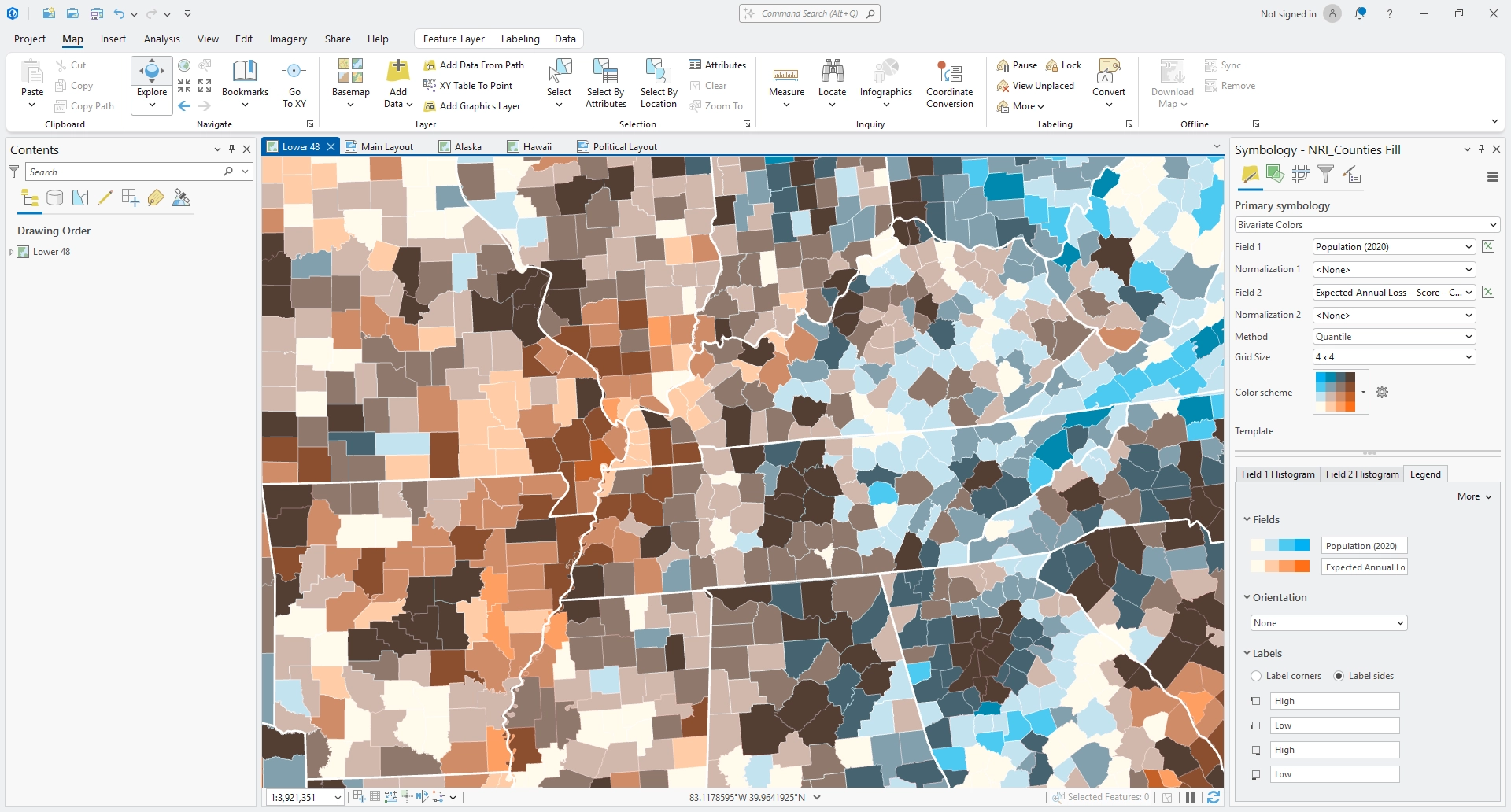Select the Label sides option
The width and height of the screenshot is (1511, 812).
coord(1339,676)
